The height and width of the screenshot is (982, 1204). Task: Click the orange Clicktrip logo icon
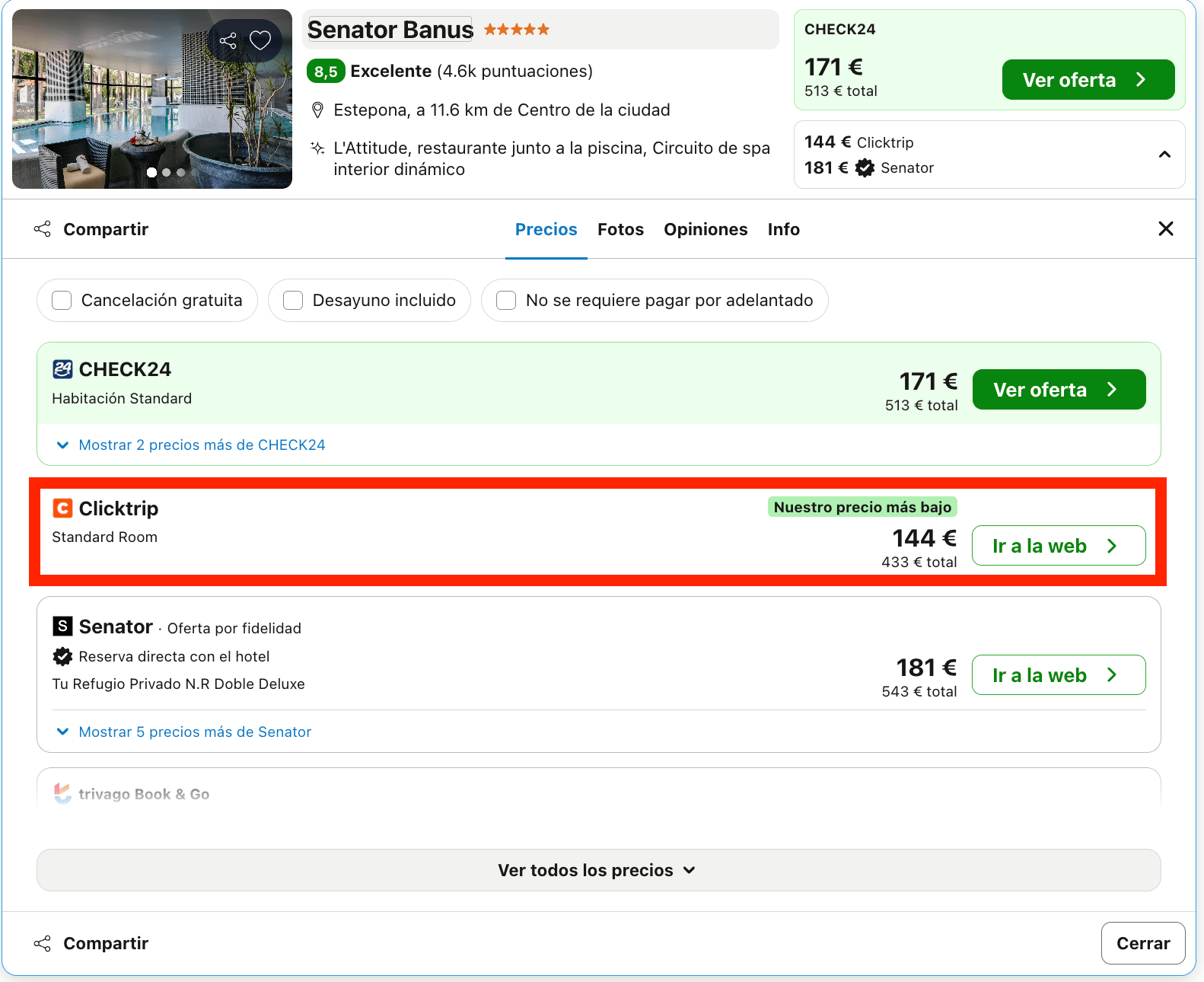(x=62, y=508)
